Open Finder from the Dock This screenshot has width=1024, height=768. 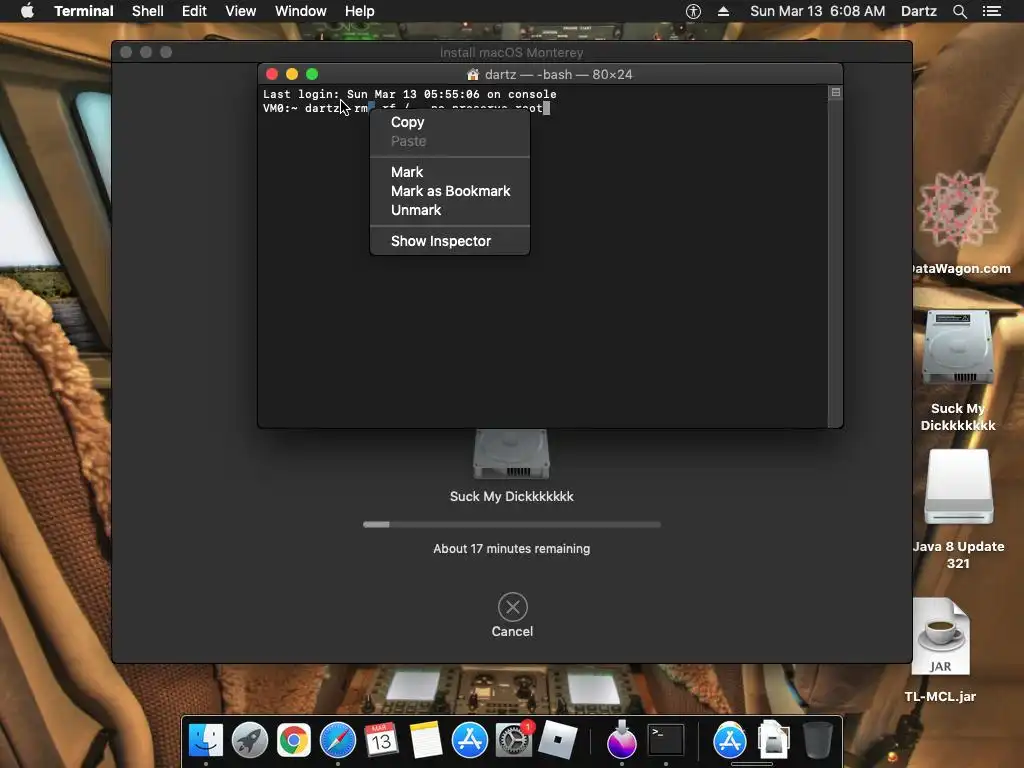tap(206, 741)
